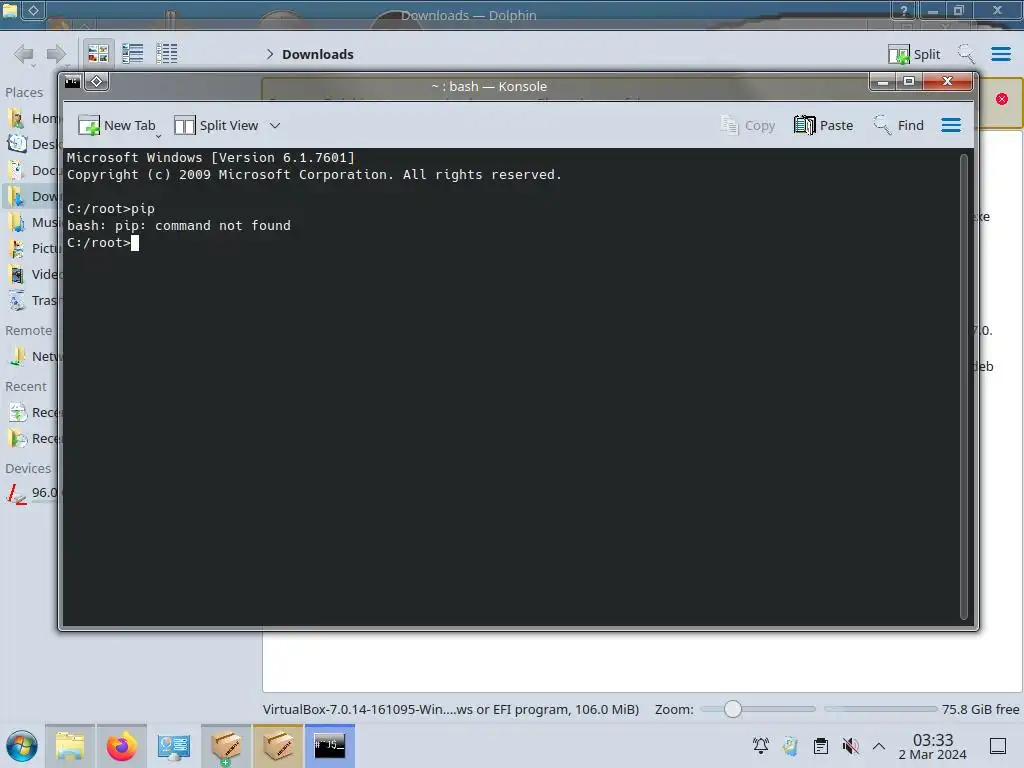1024x768 pixels.
Task: Open Find in Konsole toolbar
Action: (x=899, y=125)
